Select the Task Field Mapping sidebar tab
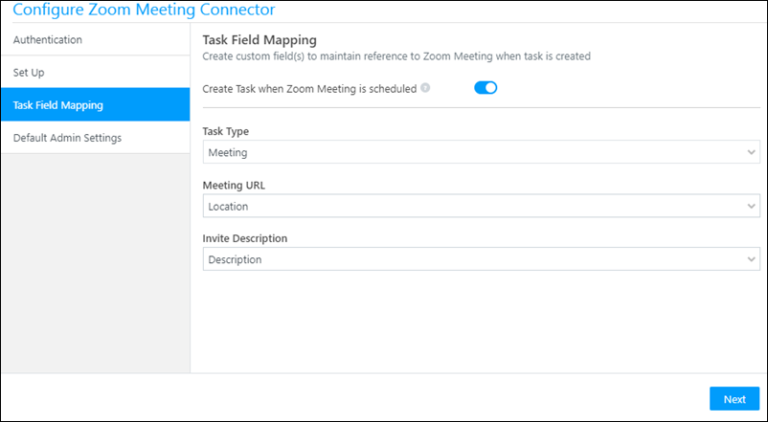Viewport: 768px width, 422px height. (58, 105)
